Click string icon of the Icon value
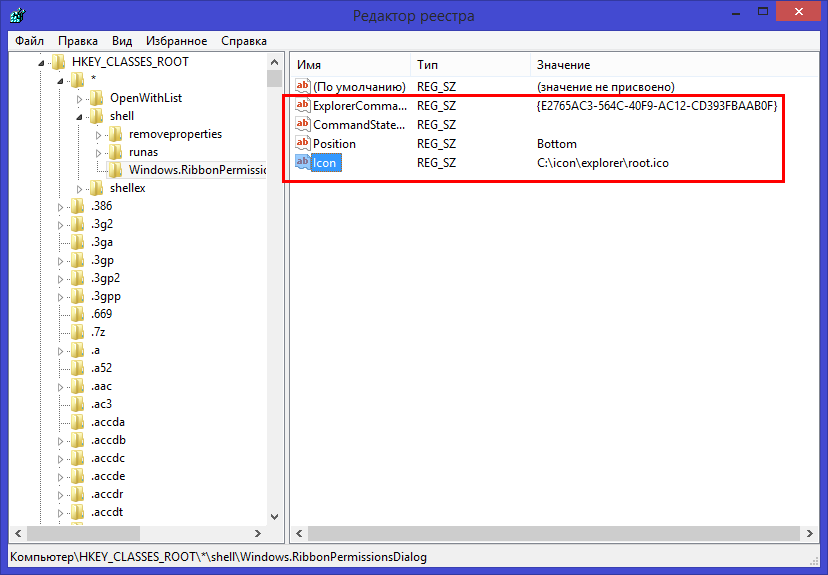Screen dimensions: 828x575 [303, 162]
